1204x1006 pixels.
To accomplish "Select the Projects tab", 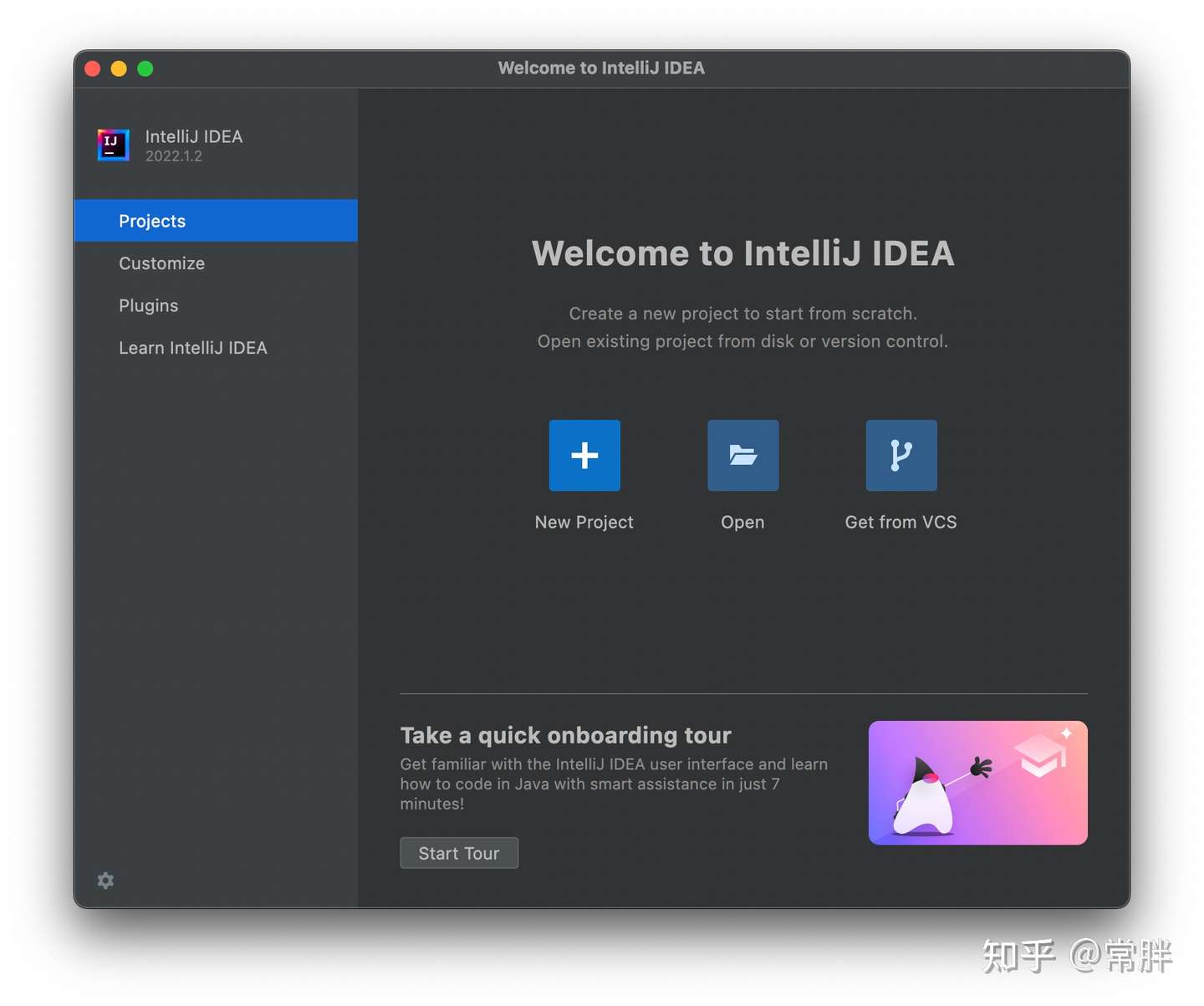I will click(216, 221).
